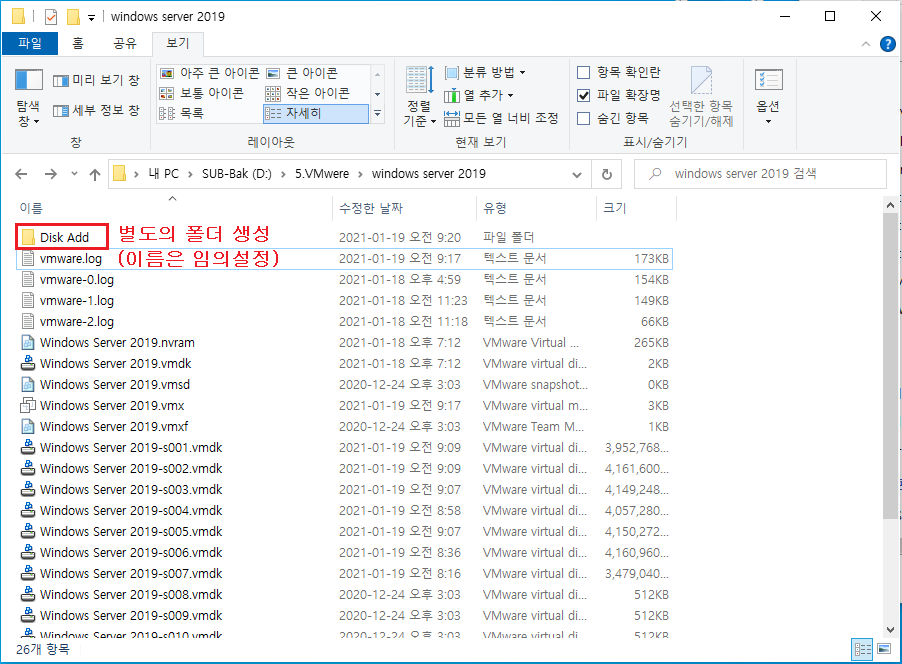Select the Windows Server 2019.vmsd icon

pos(27,384)
